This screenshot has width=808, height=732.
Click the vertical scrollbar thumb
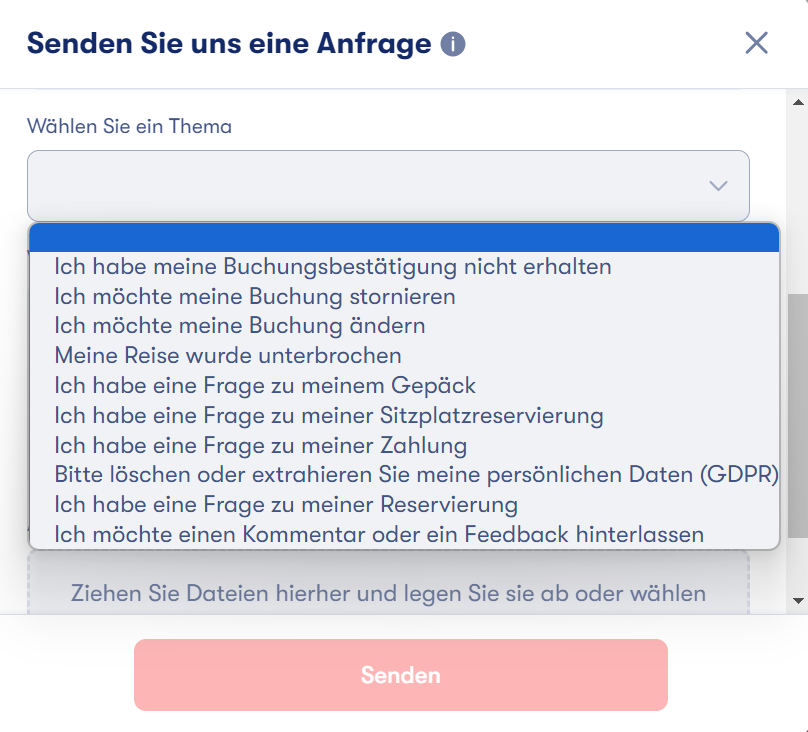click(798, 416)
